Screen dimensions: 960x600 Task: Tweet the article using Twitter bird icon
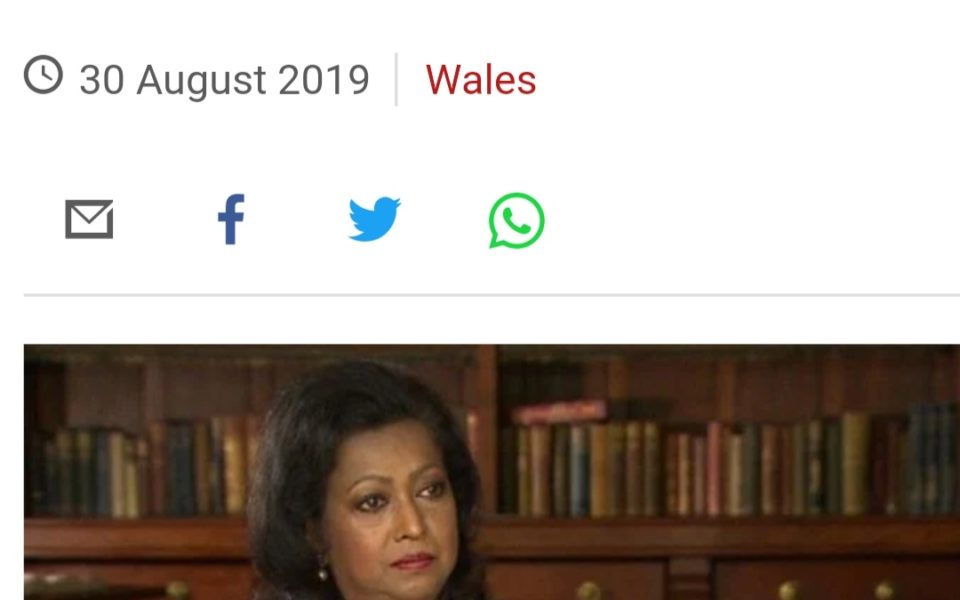374,219
